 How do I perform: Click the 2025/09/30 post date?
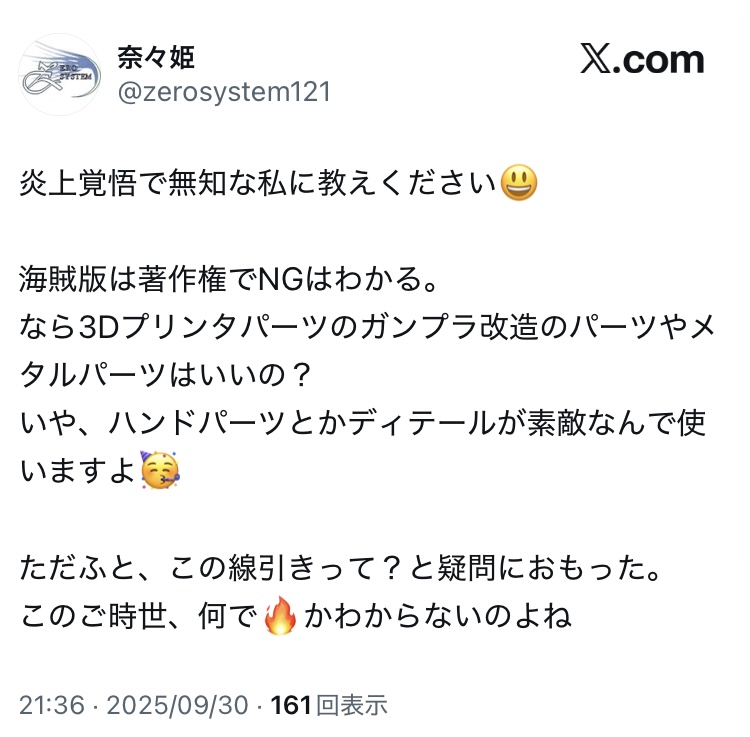pyautogui.click(x=177, y=705)
